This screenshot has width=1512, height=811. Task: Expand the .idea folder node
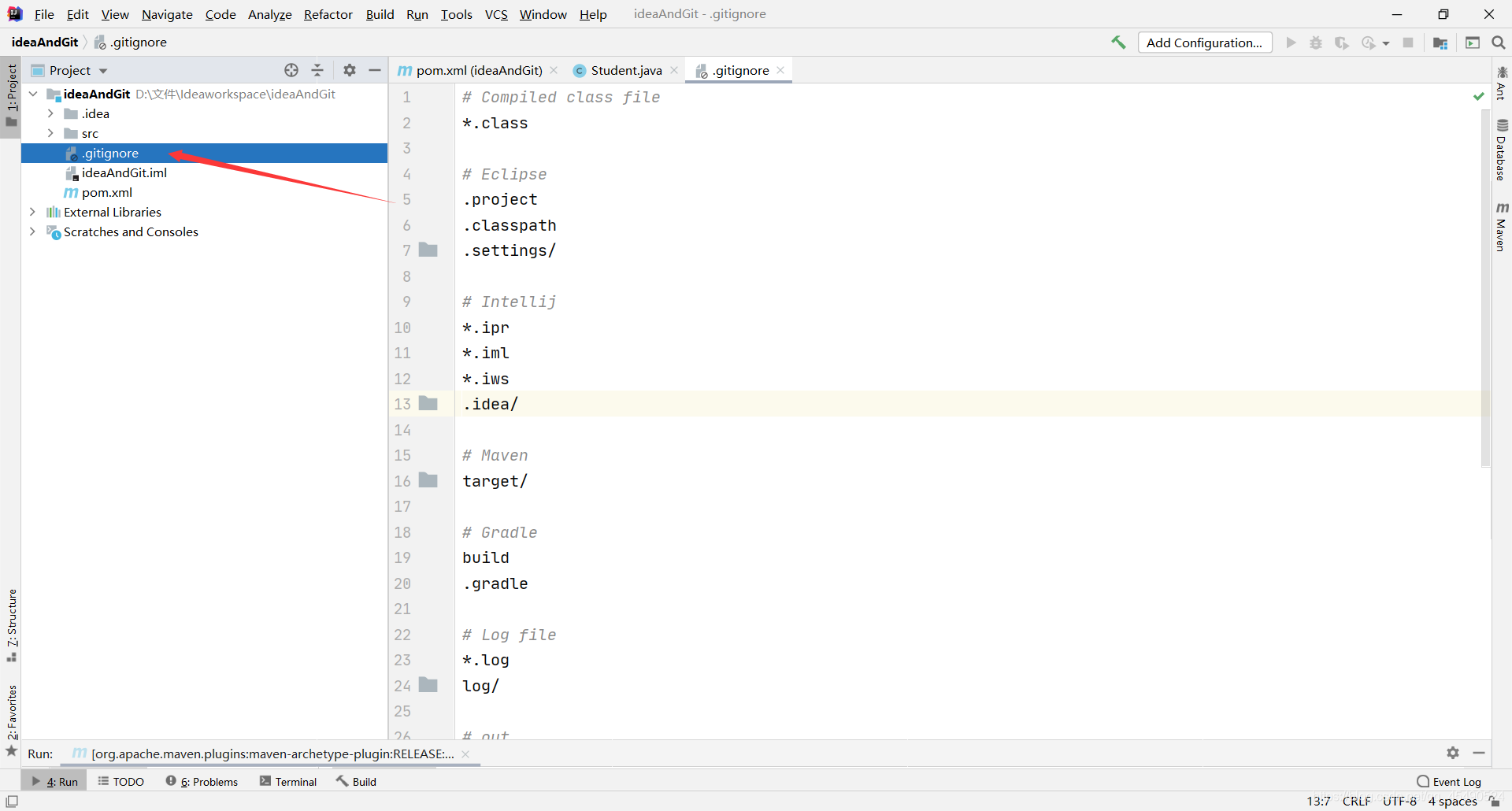tap(50, 113)
